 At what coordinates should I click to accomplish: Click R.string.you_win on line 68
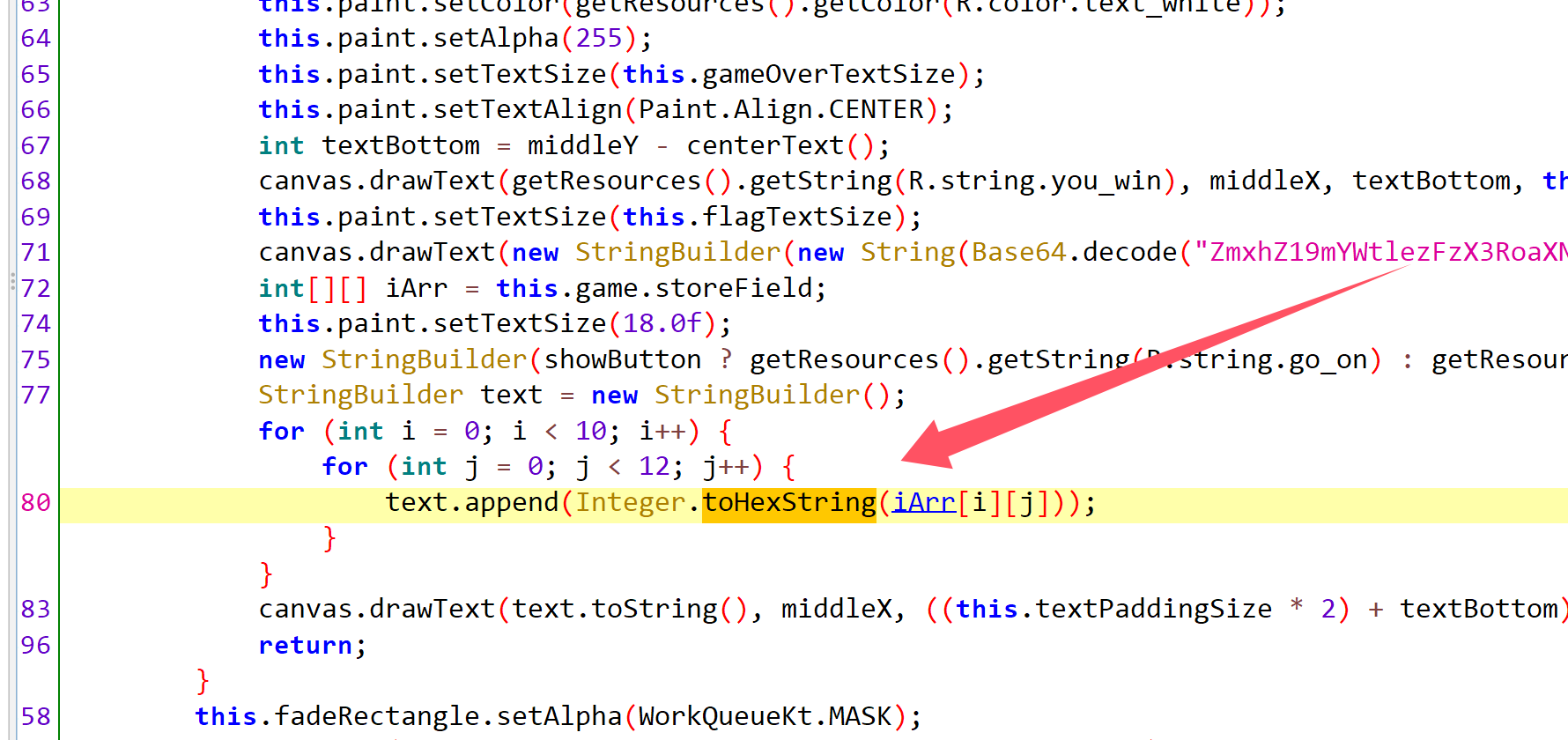coord(1035,181)
